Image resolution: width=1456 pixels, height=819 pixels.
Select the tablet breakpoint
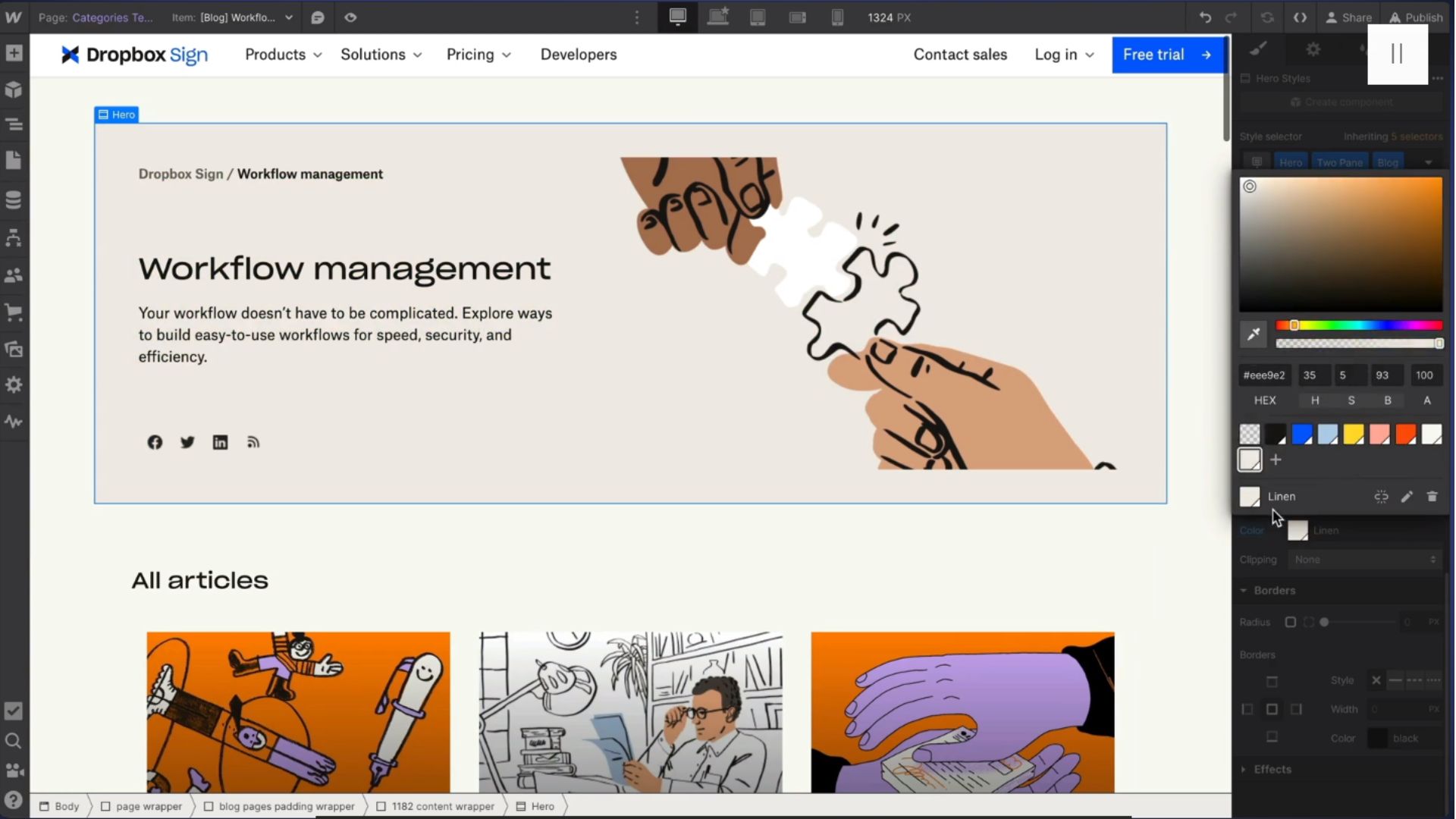coord(758,17)
